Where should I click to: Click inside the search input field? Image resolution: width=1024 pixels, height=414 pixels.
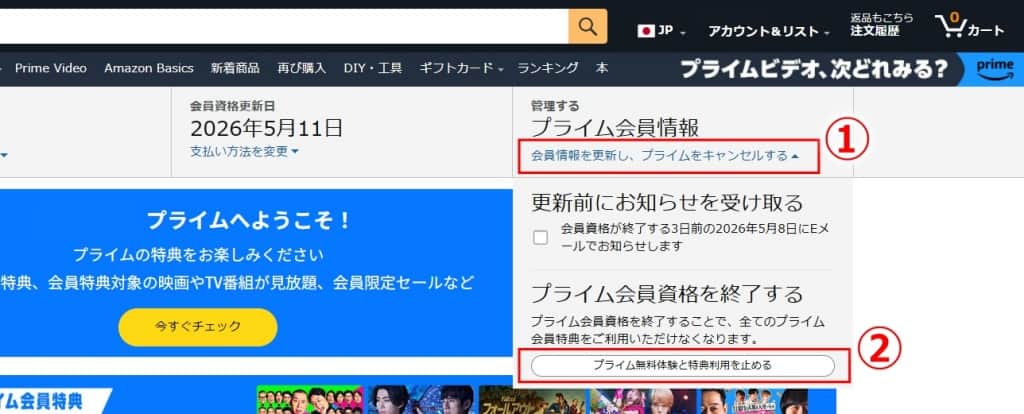click(x=284, y=27)
